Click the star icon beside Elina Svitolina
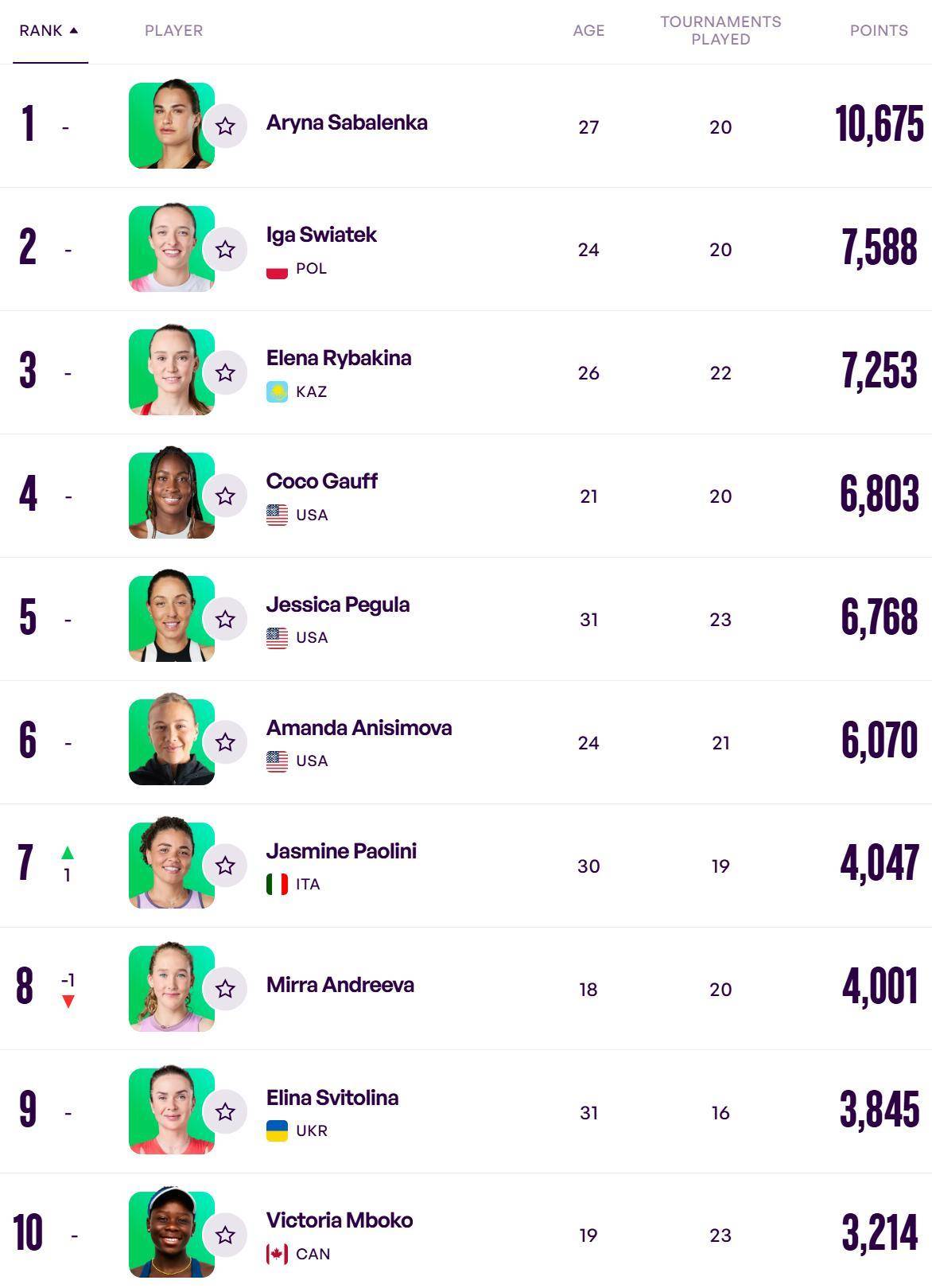Viewport: 932px width, 1288px height. [x=225, y=1111]
